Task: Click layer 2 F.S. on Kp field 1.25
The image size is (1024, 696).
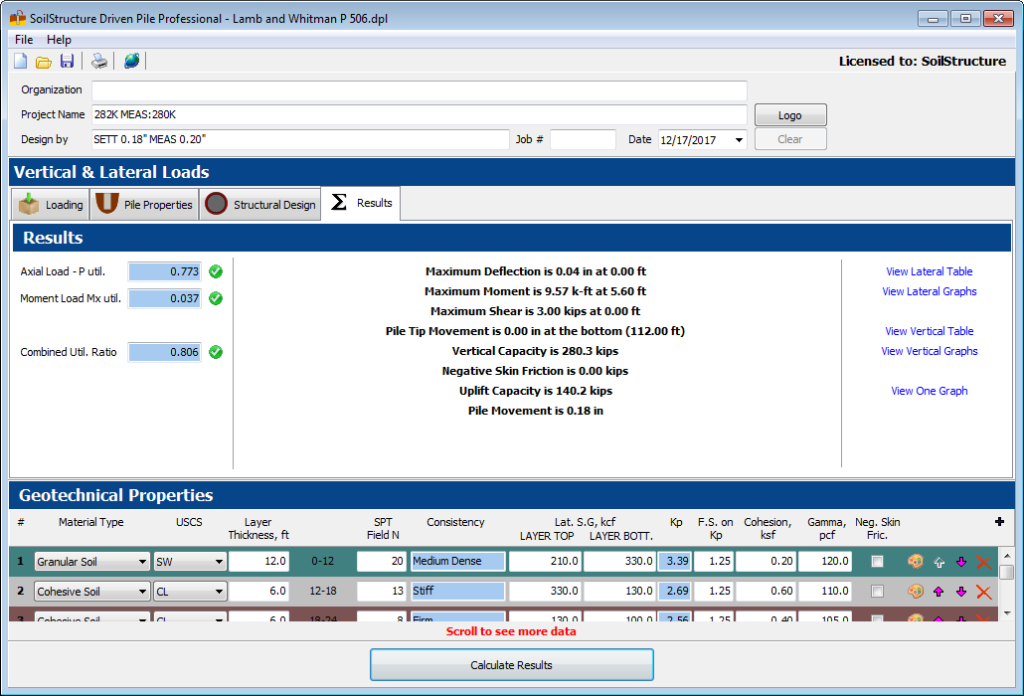Action: 713,592
